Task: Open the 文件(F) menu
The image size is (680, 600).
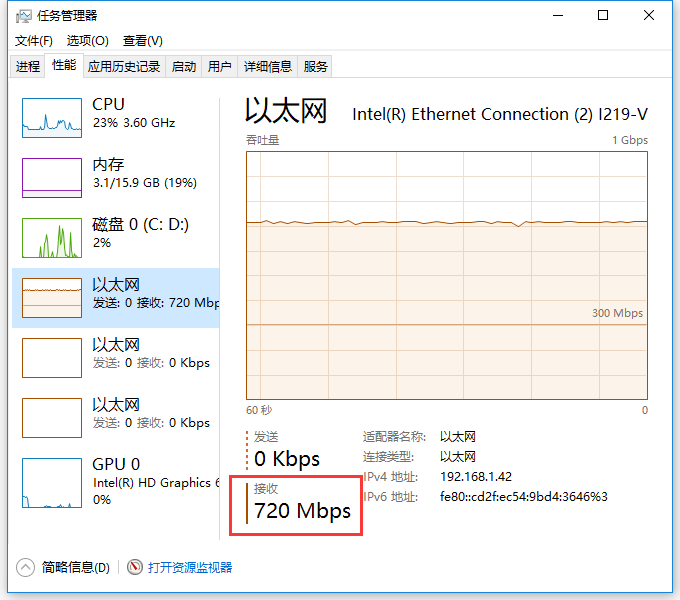Action: click(34, 41)
